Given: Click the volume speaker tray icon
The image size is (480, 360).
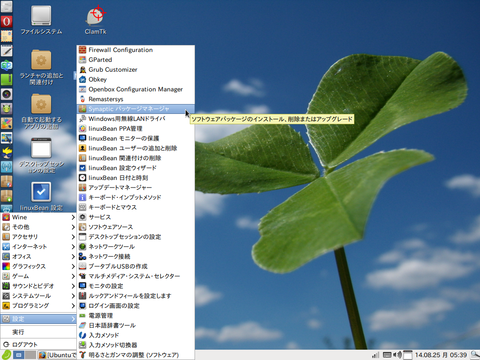Looking at the screenshot, I should (398, 355).
